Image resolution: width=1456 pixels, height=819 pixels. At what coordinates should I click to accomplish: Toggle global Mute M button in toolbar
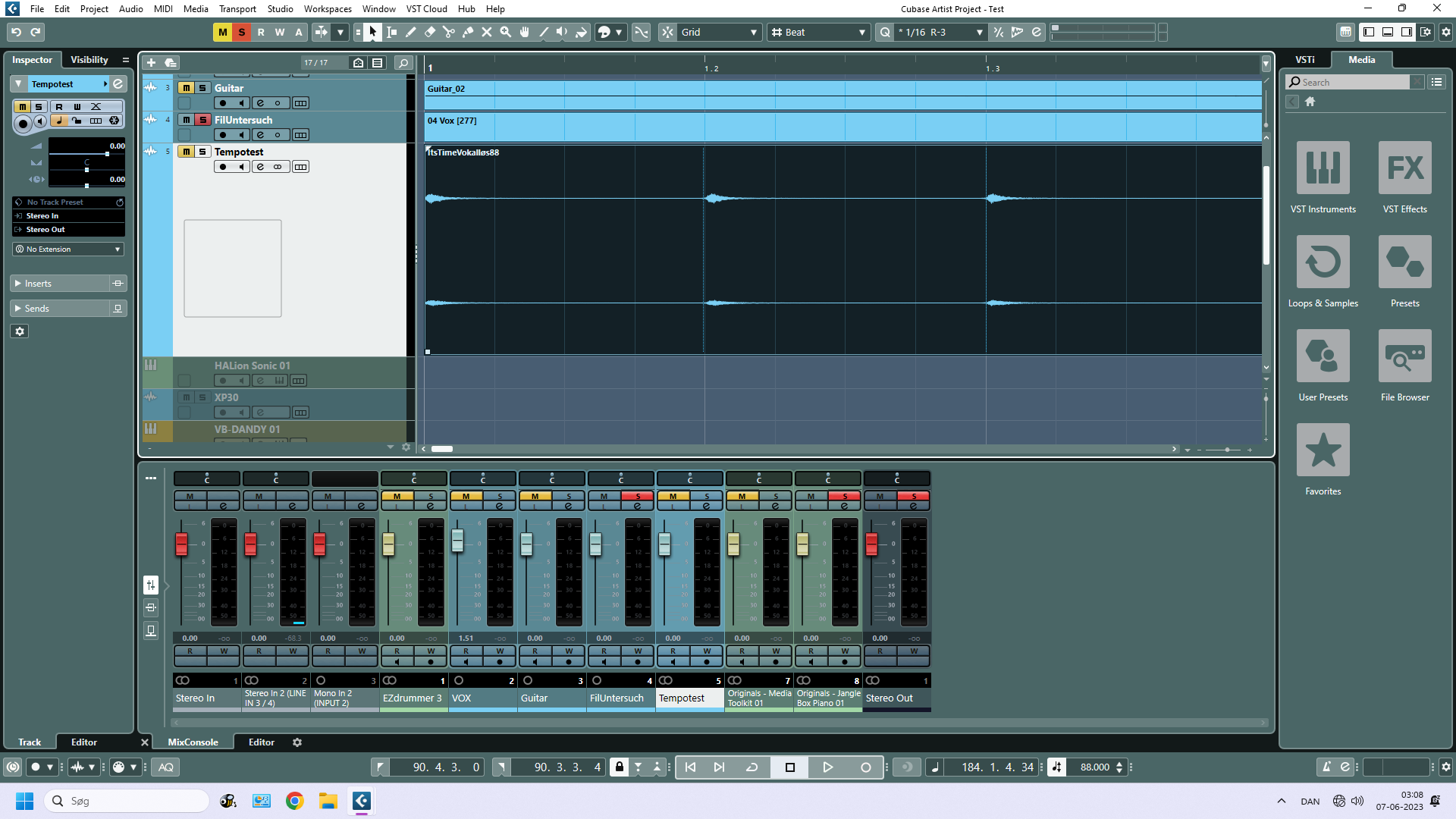[222, 32]
